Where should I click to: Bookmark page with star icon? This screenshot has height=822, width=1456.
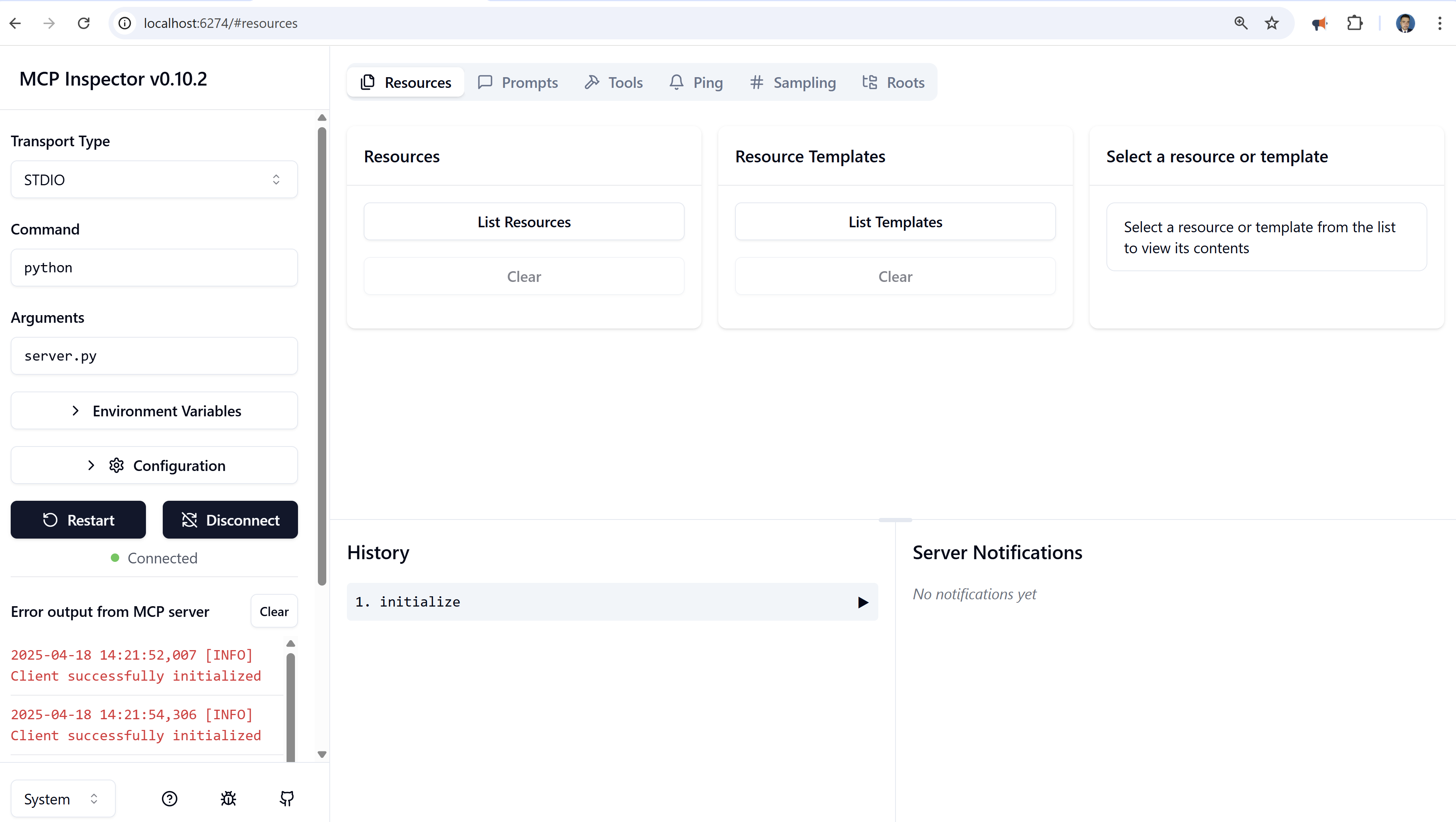(x=1272, y=23)
